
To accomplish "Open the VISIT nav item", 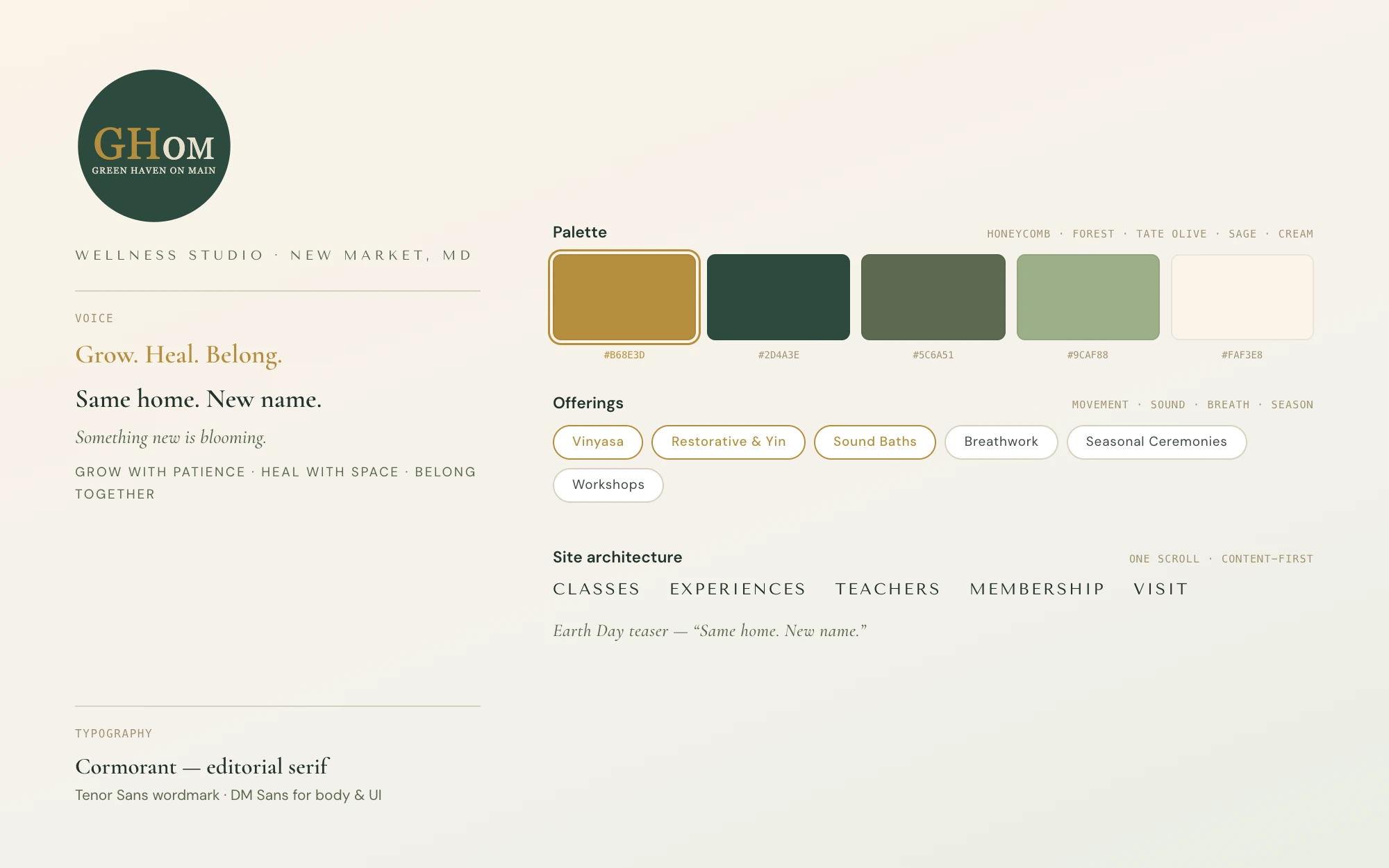I will (1161, 590).
